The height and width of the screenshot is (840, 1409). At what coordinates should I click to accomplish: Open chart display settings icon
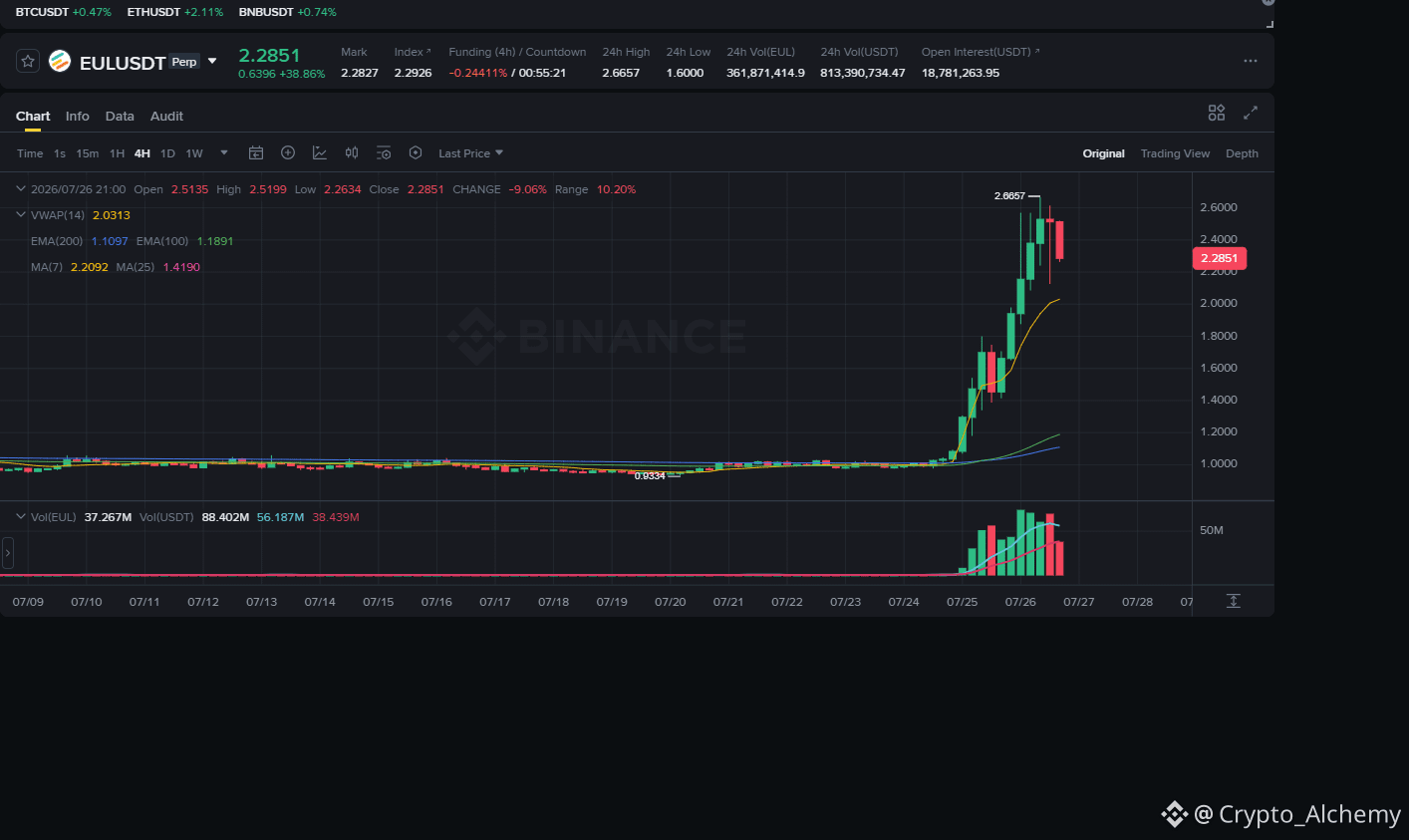(x=384, y=152)
